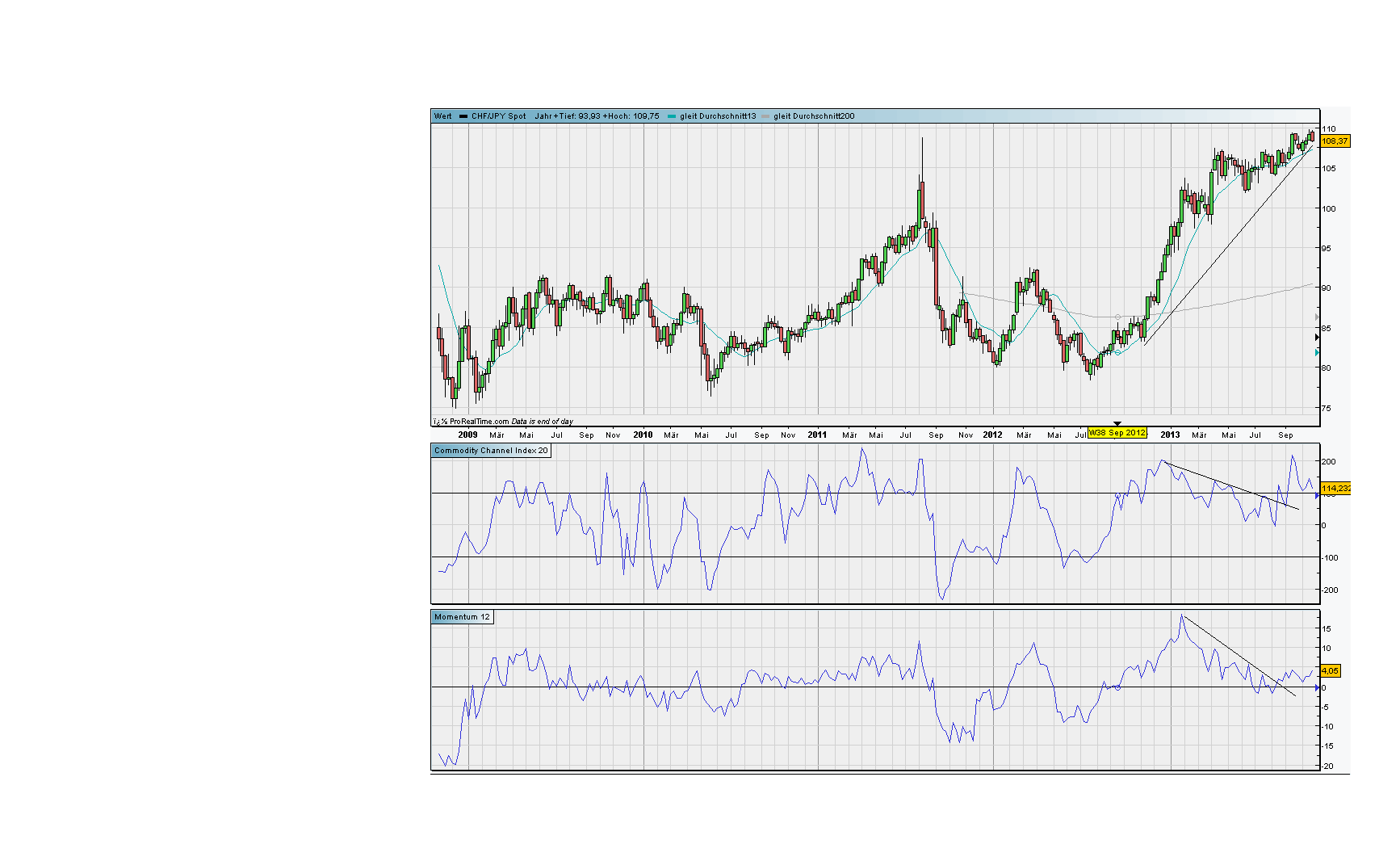Click the 114,23 CCI value tag
The width and height of the screenshot is (1400, 861).
click(1335, 489)
